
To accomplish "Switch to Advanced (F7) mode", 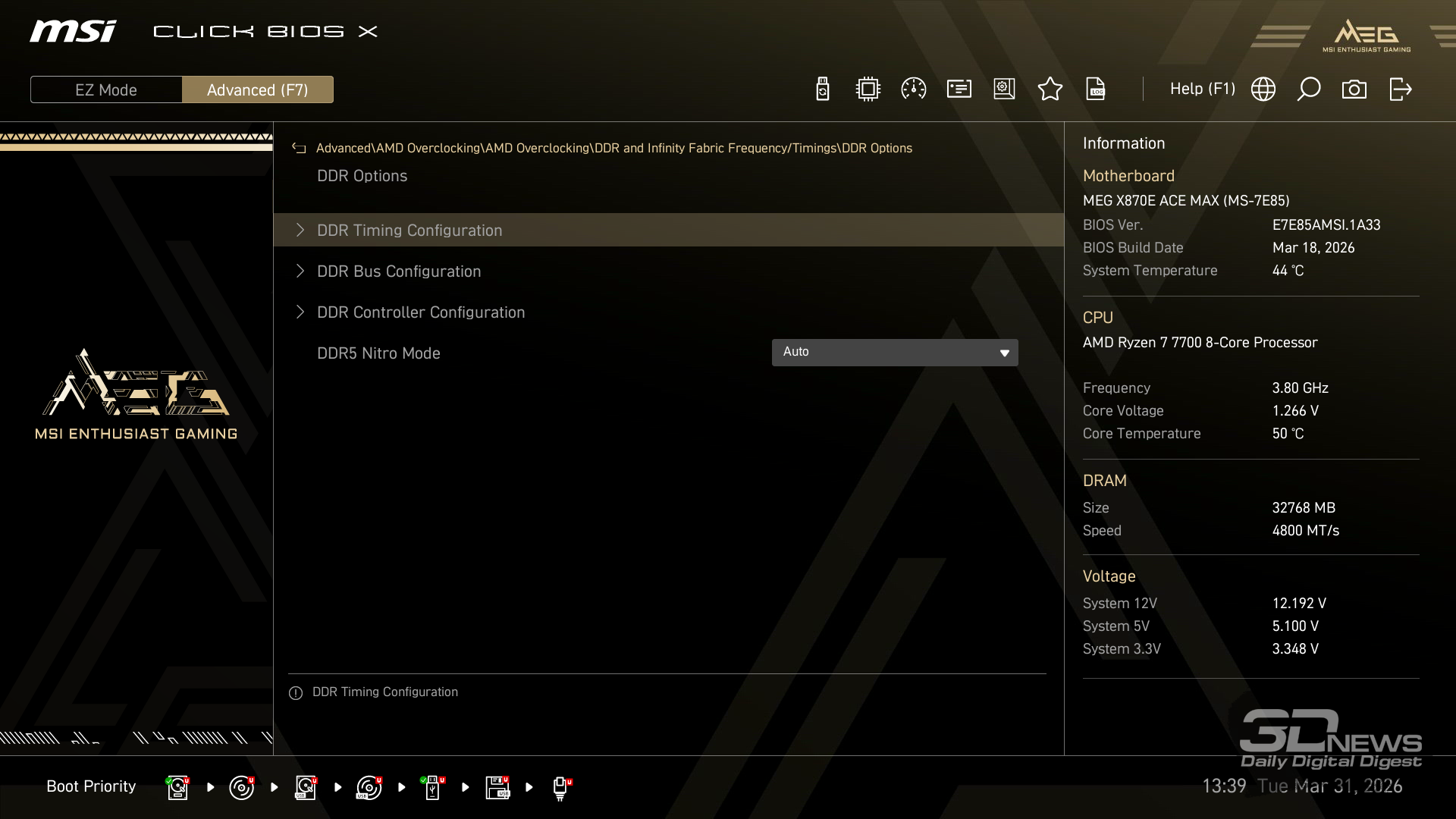I will pos(257,89).
